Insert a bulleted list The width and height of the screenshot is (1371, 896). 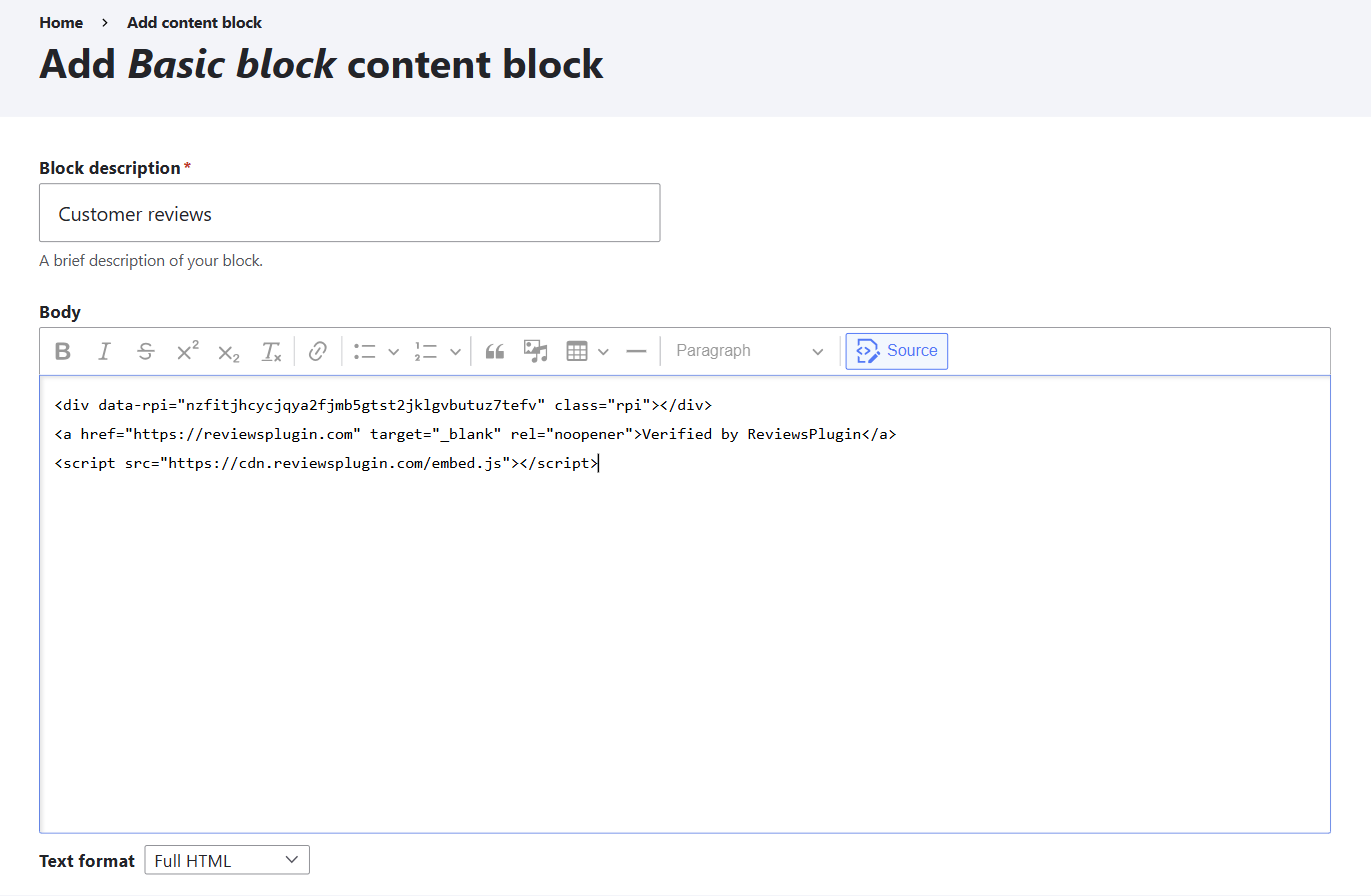tap(365, 351)
